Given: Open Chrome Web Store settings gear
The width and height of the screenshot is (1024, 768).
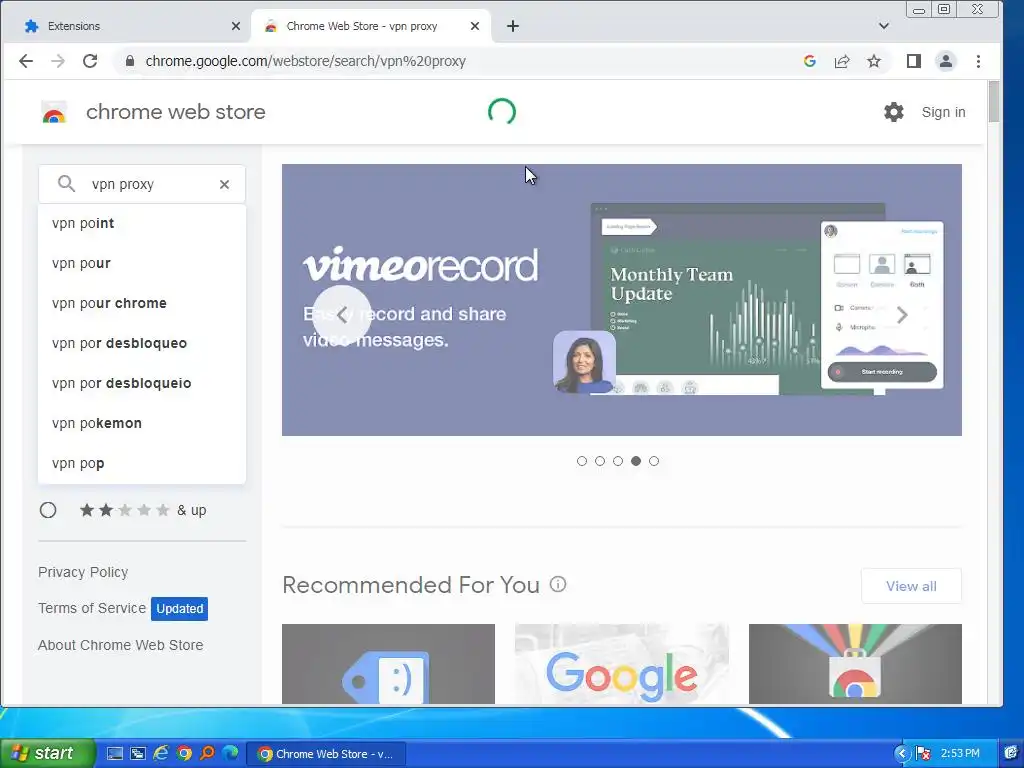Looking at the screenshot, I should [x=893, y=112].
